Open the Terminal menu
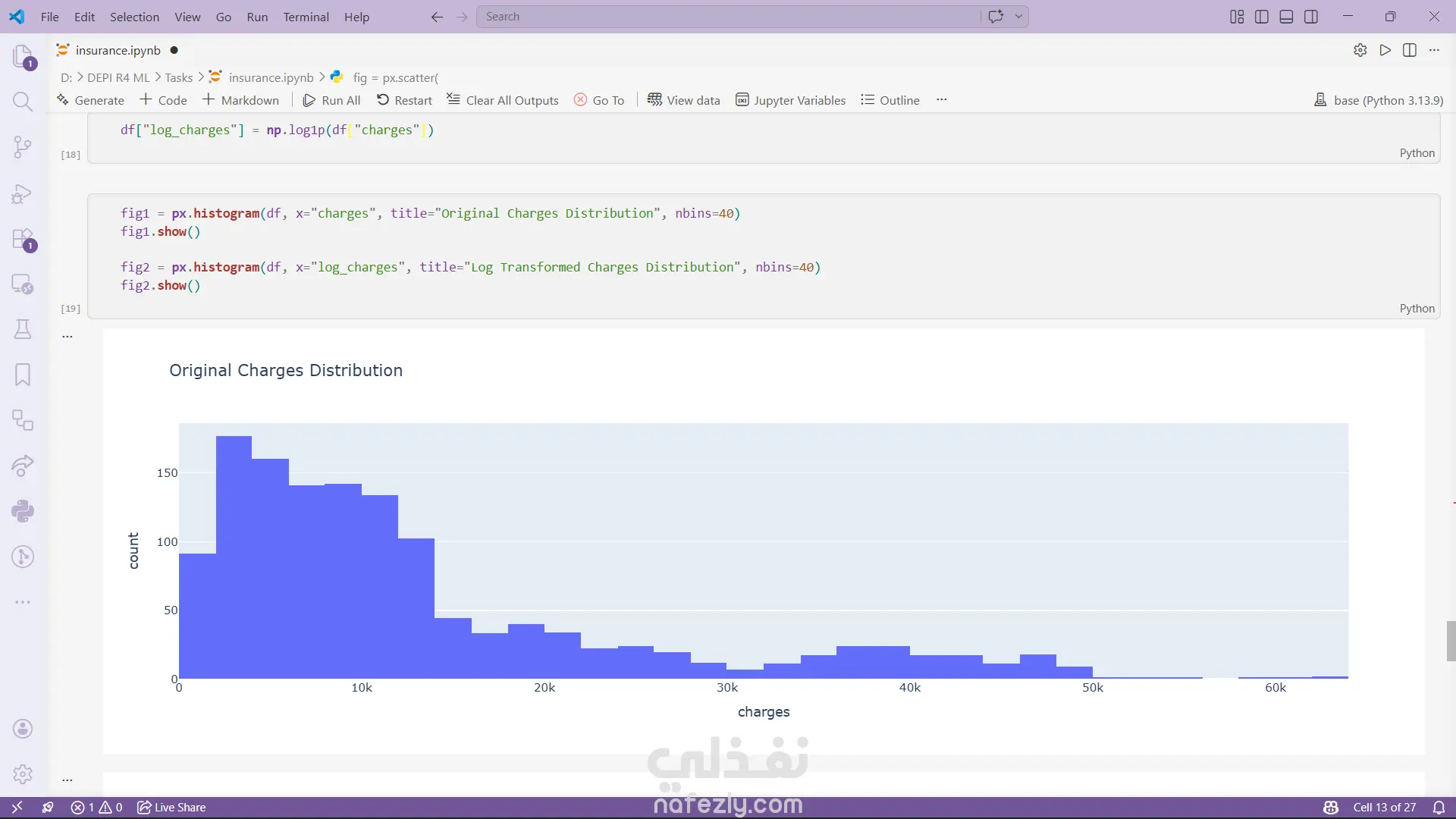The height and width of the screenshot is (819, 1456). click(x=306, y=17)
